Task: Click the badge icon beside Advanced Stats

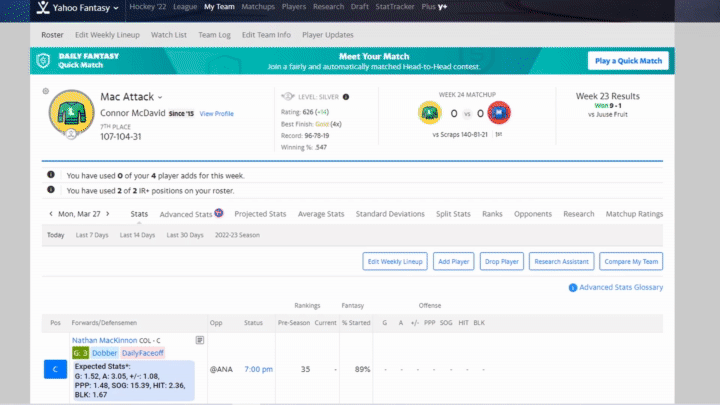Action: pyautogui.click(x=219, y=213)
